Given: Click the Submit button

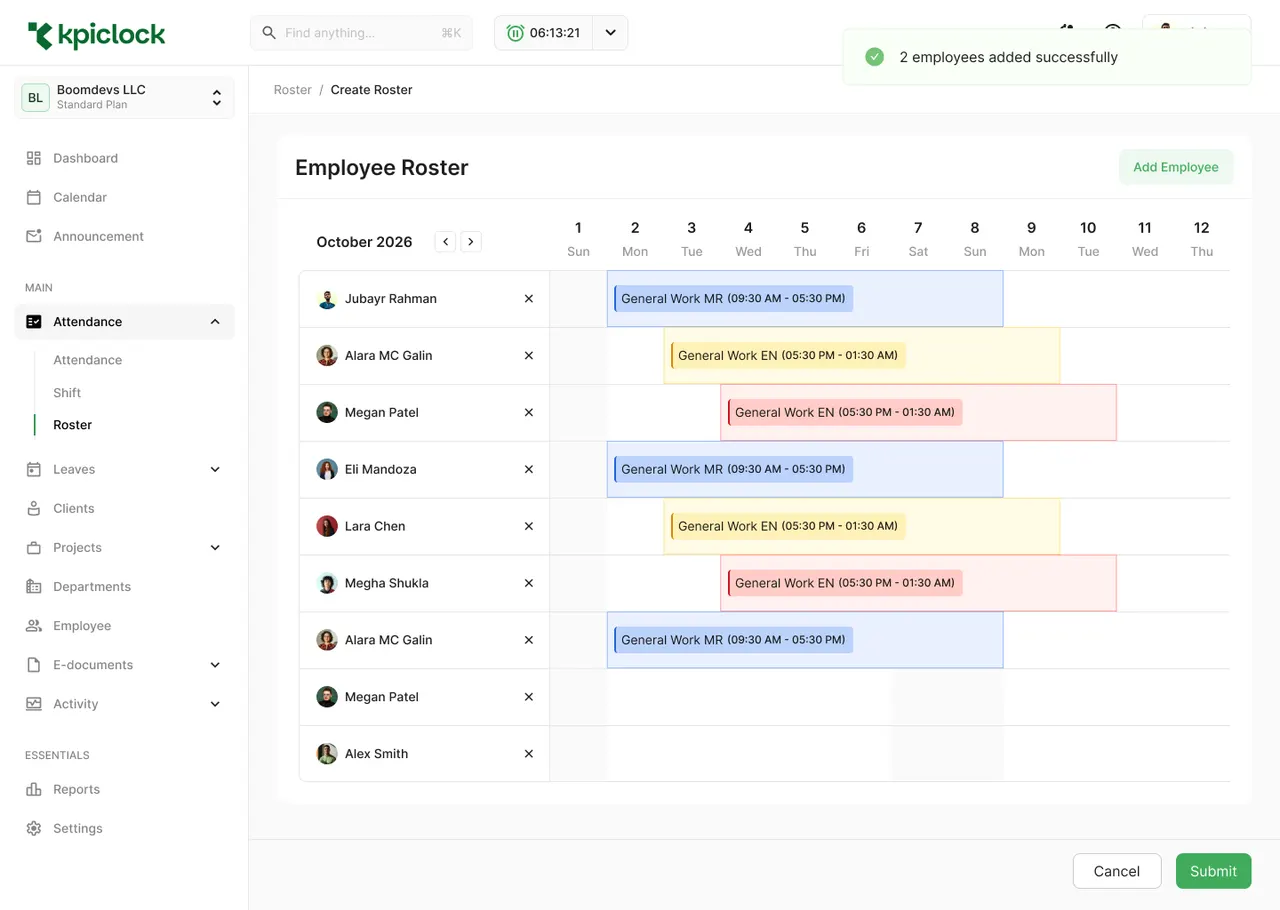Looking at the screenshot, I should [1213, 871].
